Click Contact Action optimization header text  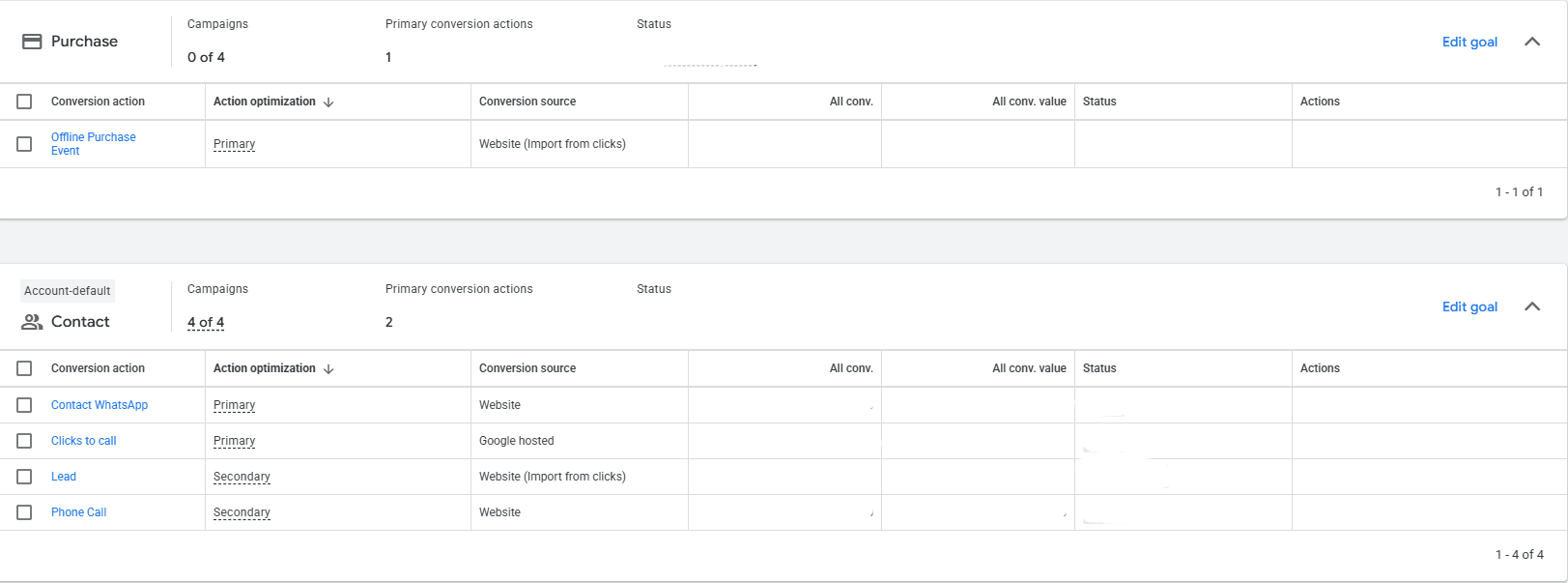[x=264, y=368]
